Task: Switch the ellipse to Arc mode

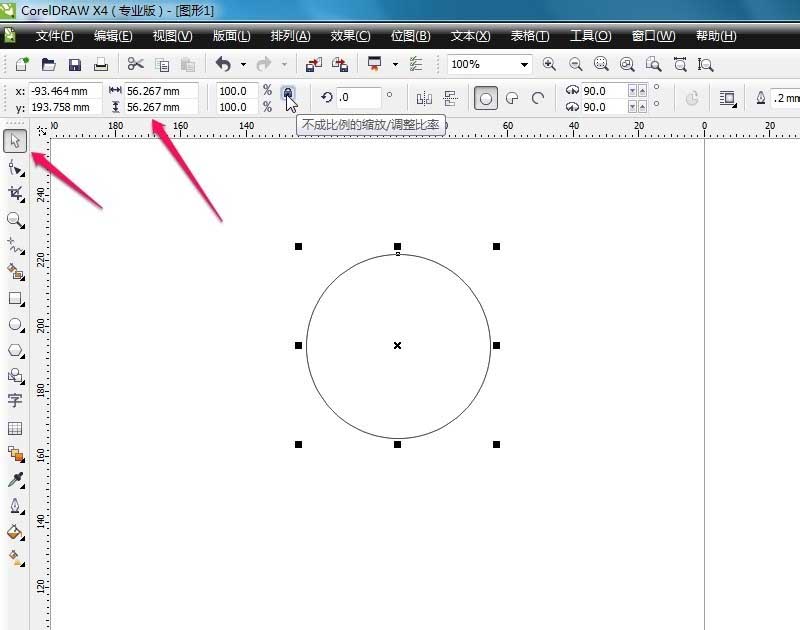Action: pyautogui.click(x=538, y=95)
